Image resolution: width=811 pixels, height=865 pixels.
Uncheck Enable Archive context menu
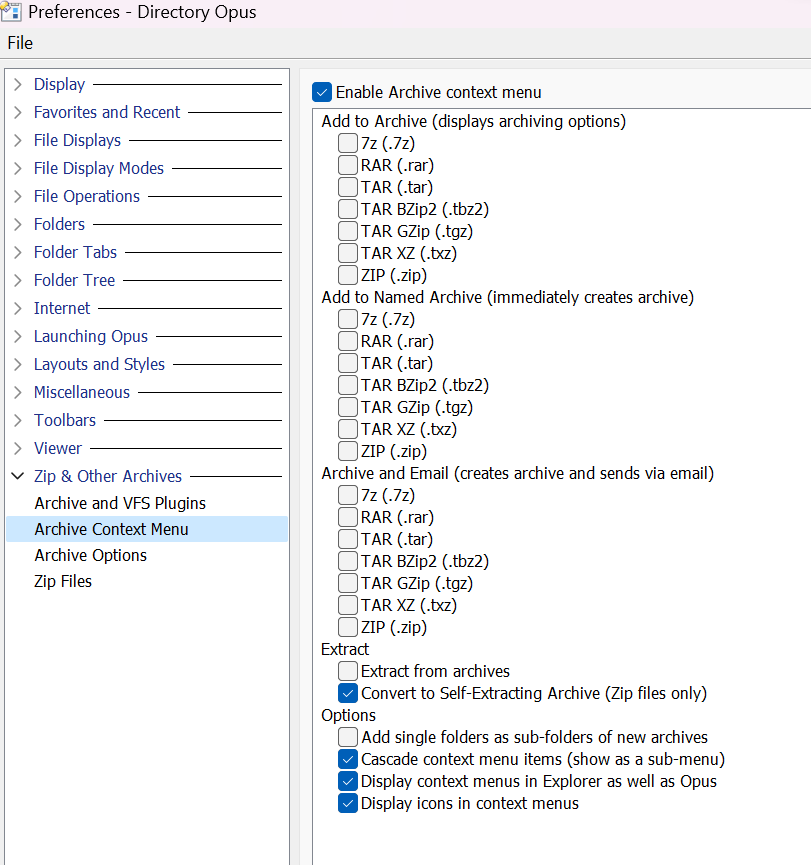(x=322, y=92)
